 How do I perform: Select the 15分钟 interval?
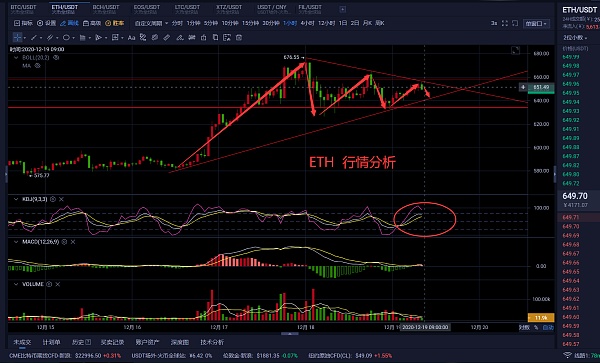pos(250,23)
